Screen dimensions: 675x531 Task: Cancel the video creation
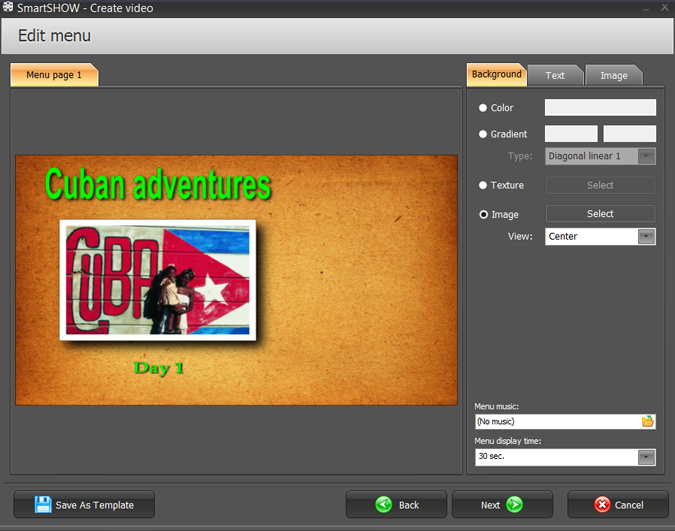(x=618, y=504)
